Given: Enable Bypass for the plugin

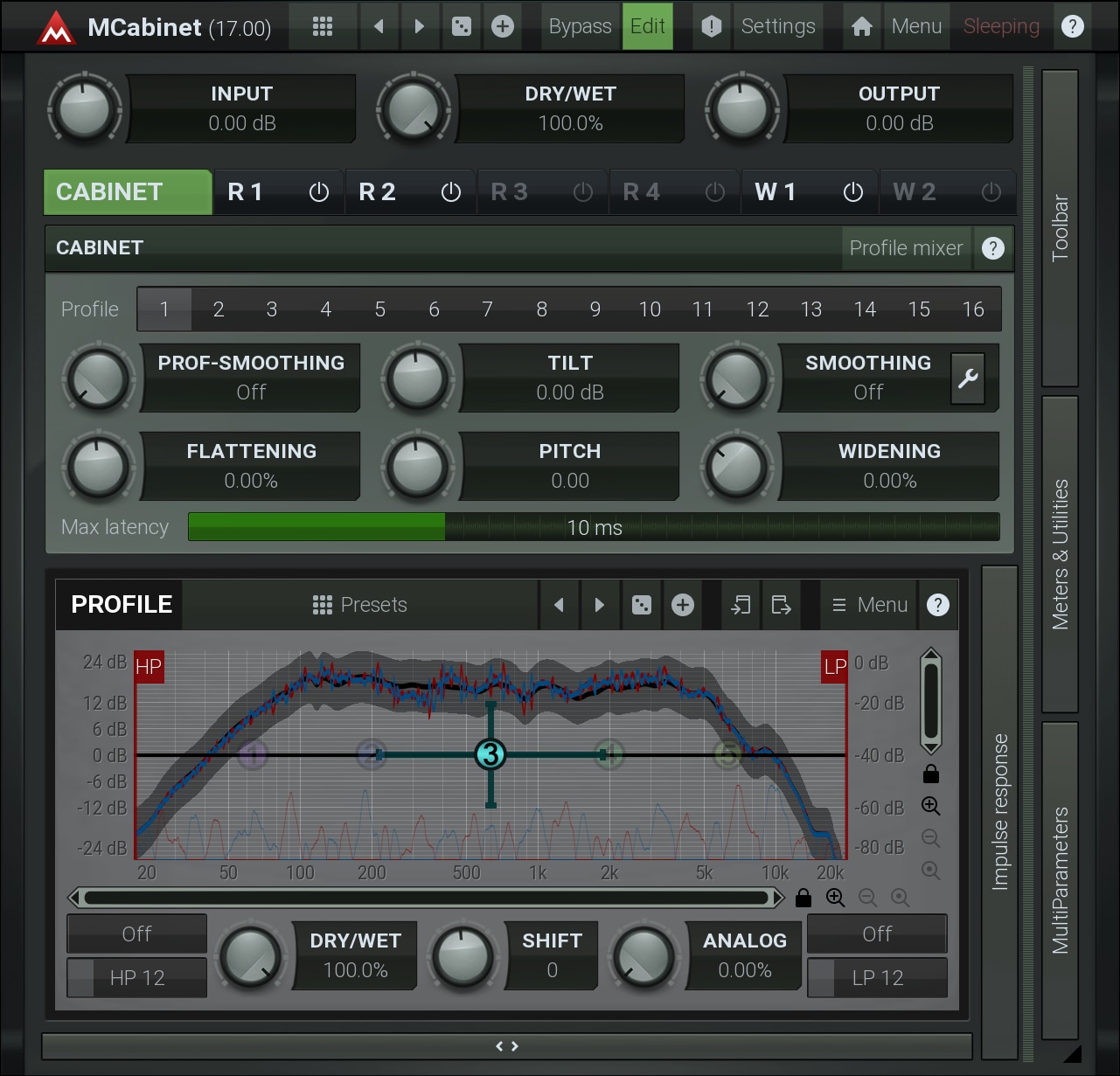Looking at the screenshot, I should click(x=580, y=27).
